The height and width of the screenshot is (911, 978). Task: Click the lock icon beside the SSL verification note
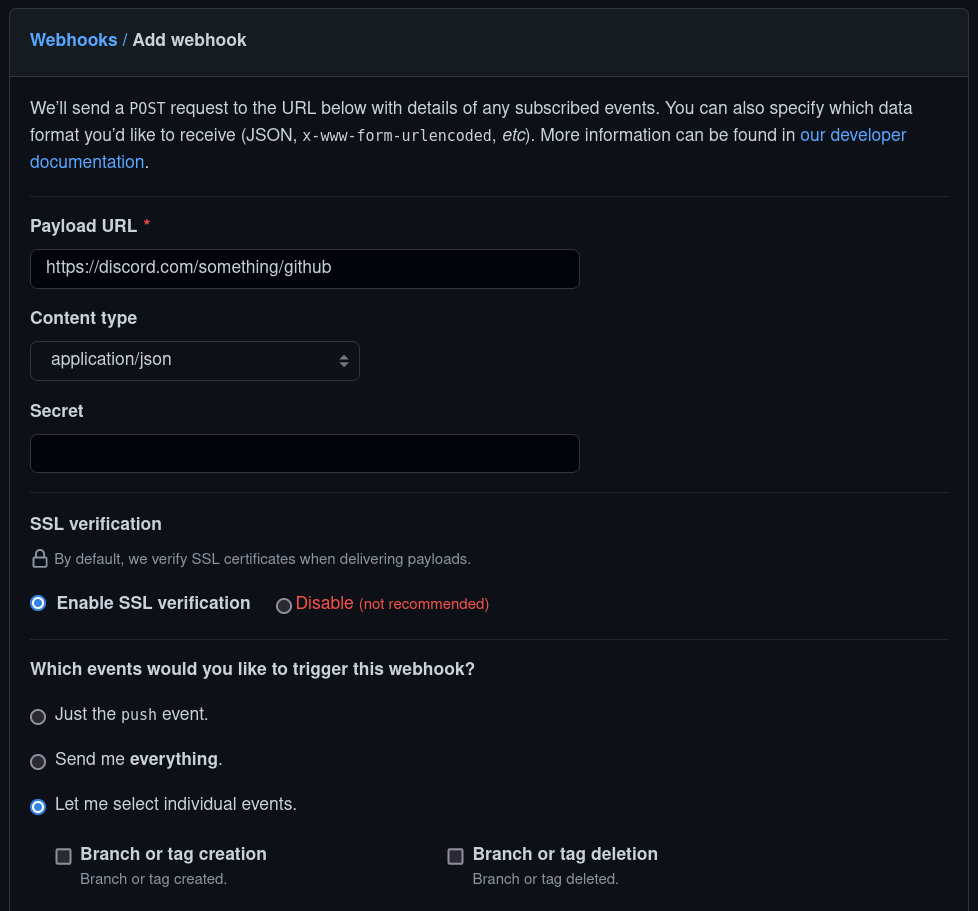38,558
